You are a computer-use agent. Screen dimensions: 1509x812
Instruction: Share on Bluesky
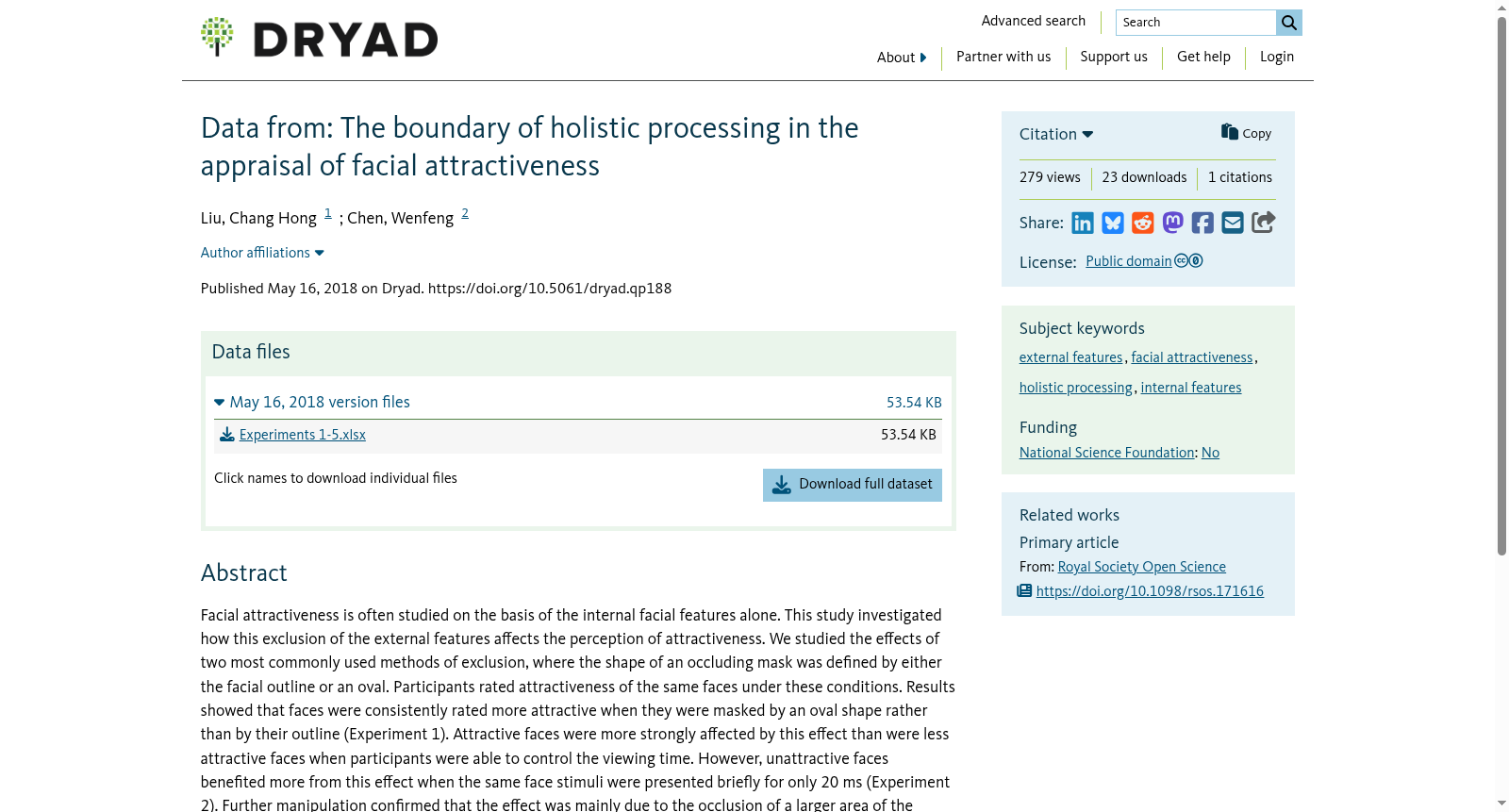[1113, 223]
